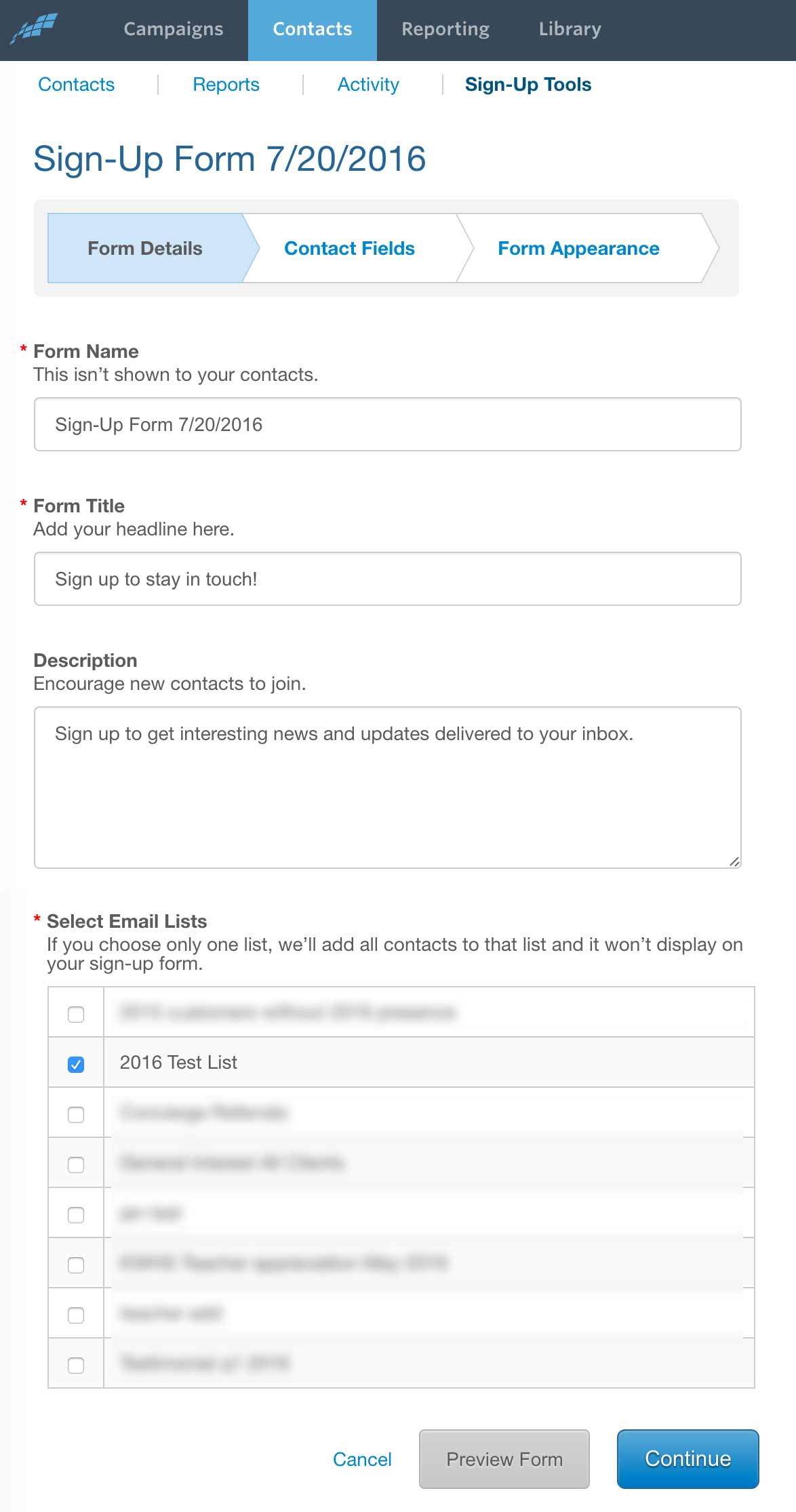Switch to the Reporting tab
The height and width of the screenshot is (1512, 796).
pos(445,29)
